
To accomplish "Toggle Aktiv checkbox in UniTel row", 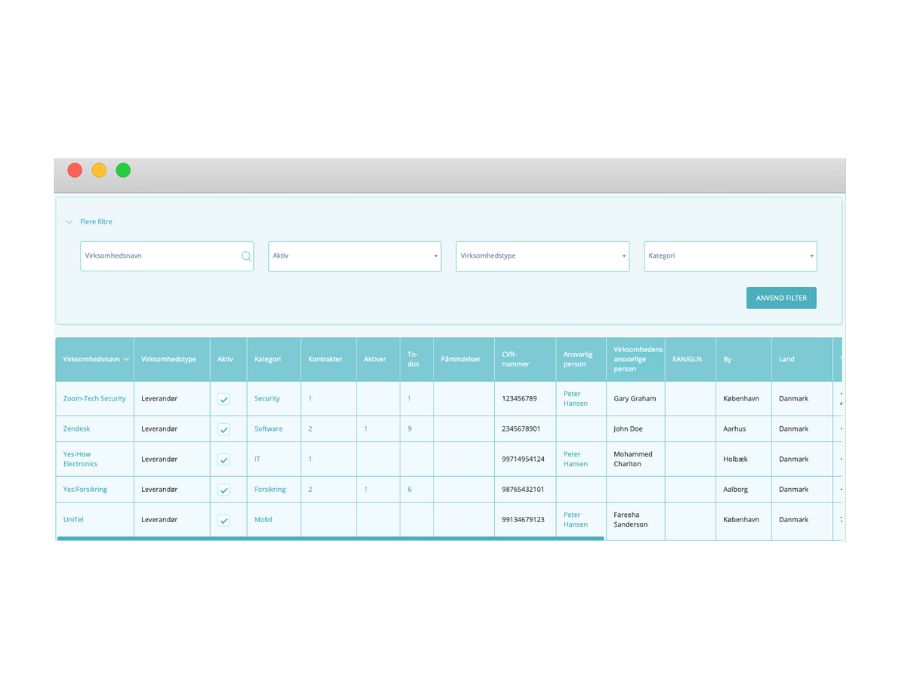I will click(224, 520).
